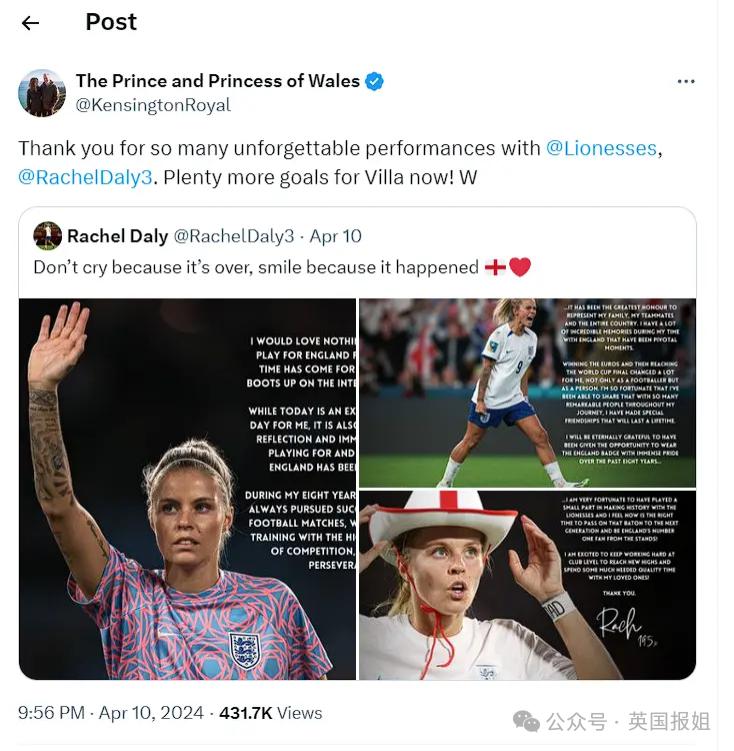Open The Prince and Princess of Wales profile name
This screenshot has width=734, height=751.
pyautogui.click(x=218, y=81)
